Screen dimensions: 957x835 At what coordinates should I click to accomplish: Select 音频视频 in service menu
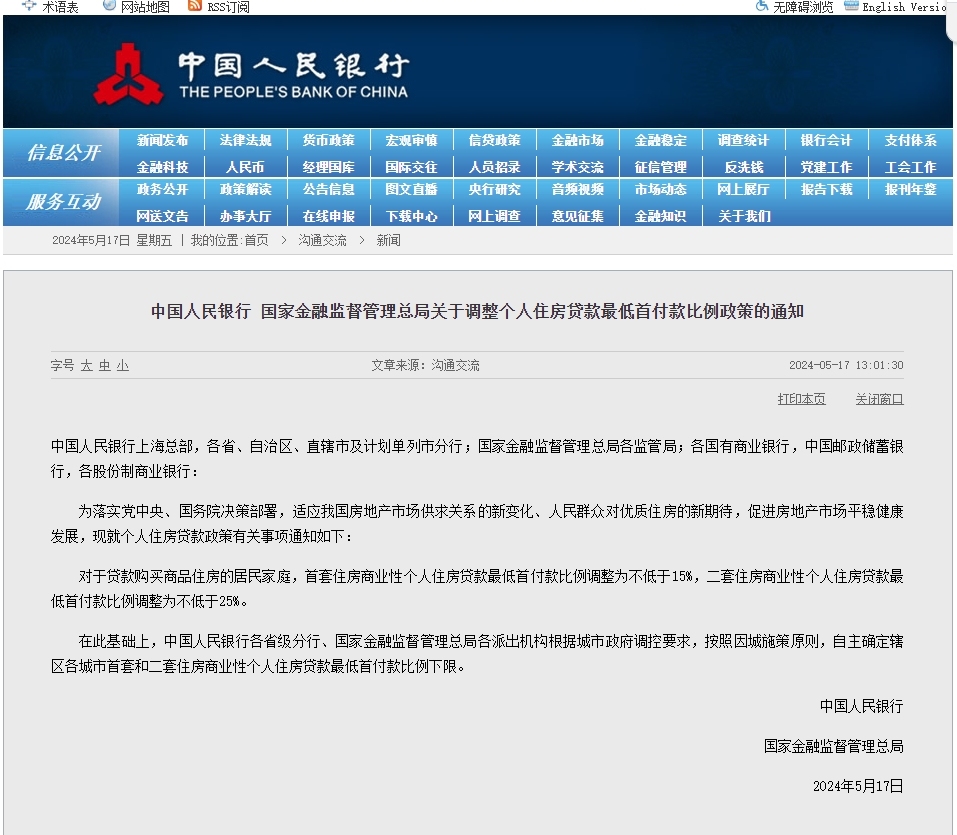click(x=577, y=189)
